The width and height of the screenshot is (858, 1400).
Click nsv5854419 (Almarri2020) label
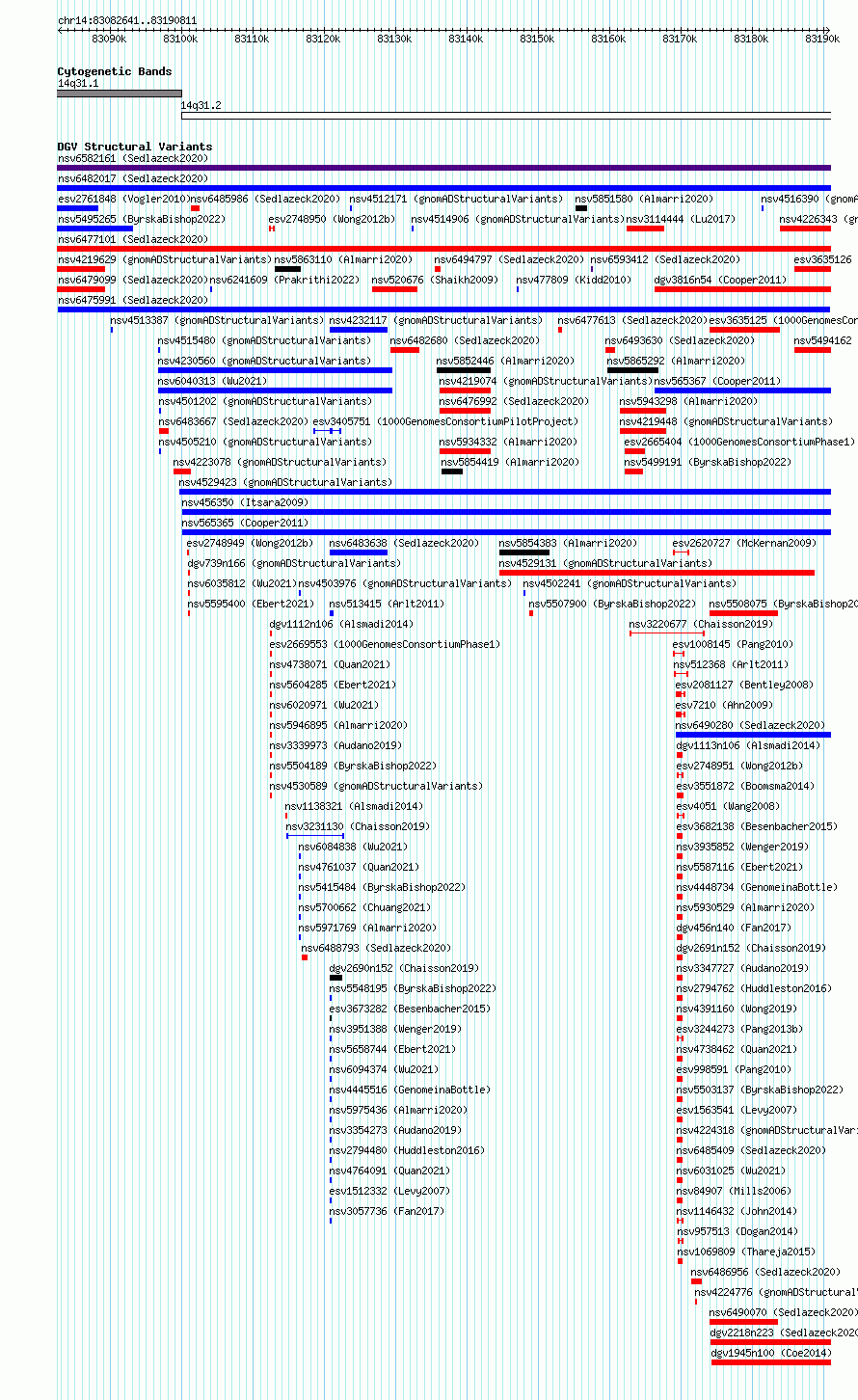510,462
